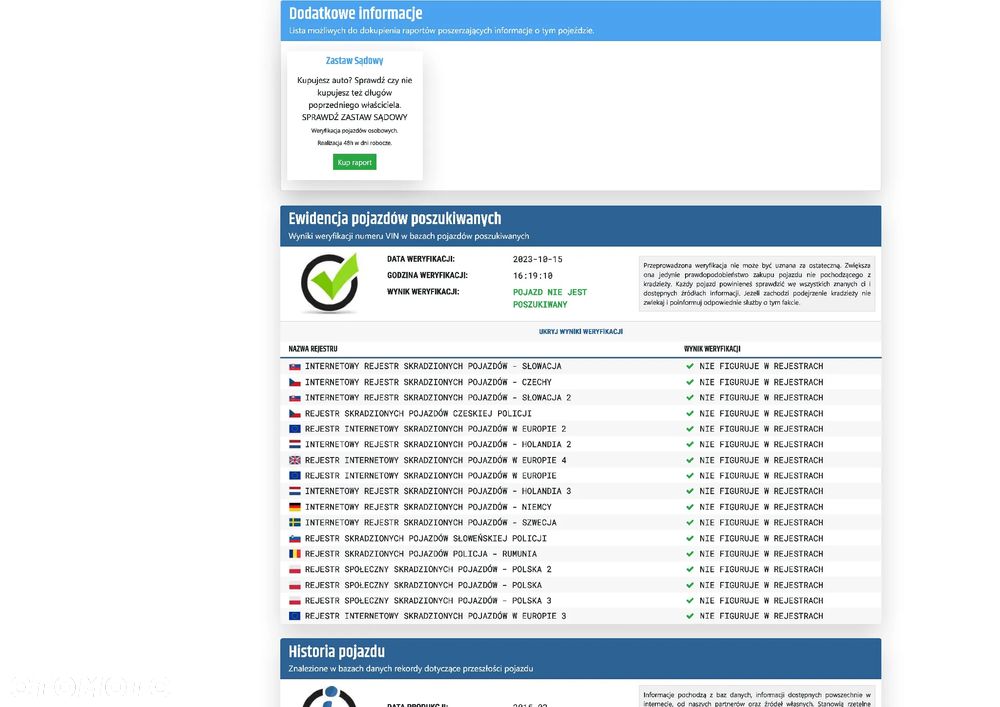Click the Romanian flag in the RUMUNIA row

pos(295,554)
